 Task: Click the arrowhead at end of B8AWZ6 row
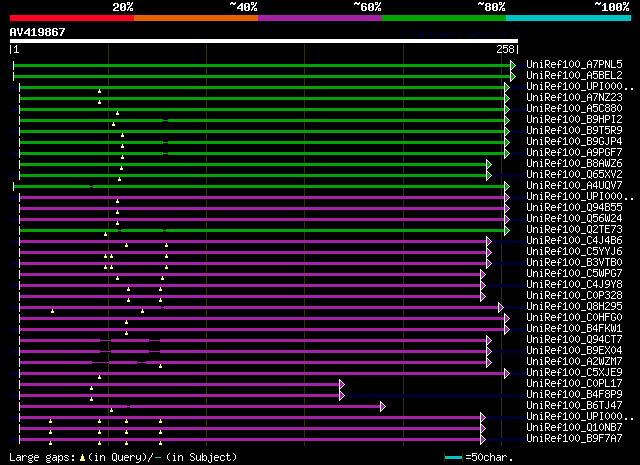coord(489,165)
